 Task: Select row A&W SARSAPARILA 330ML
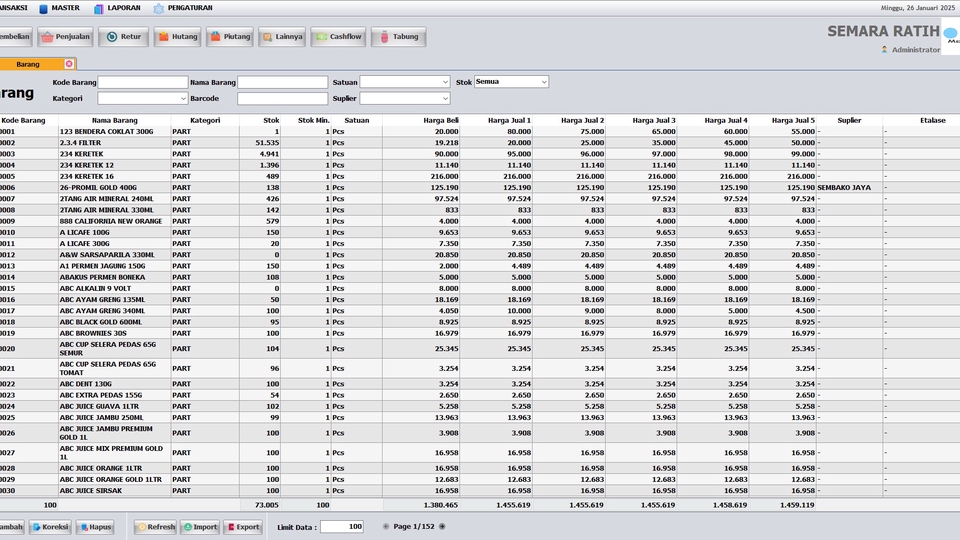480,255
